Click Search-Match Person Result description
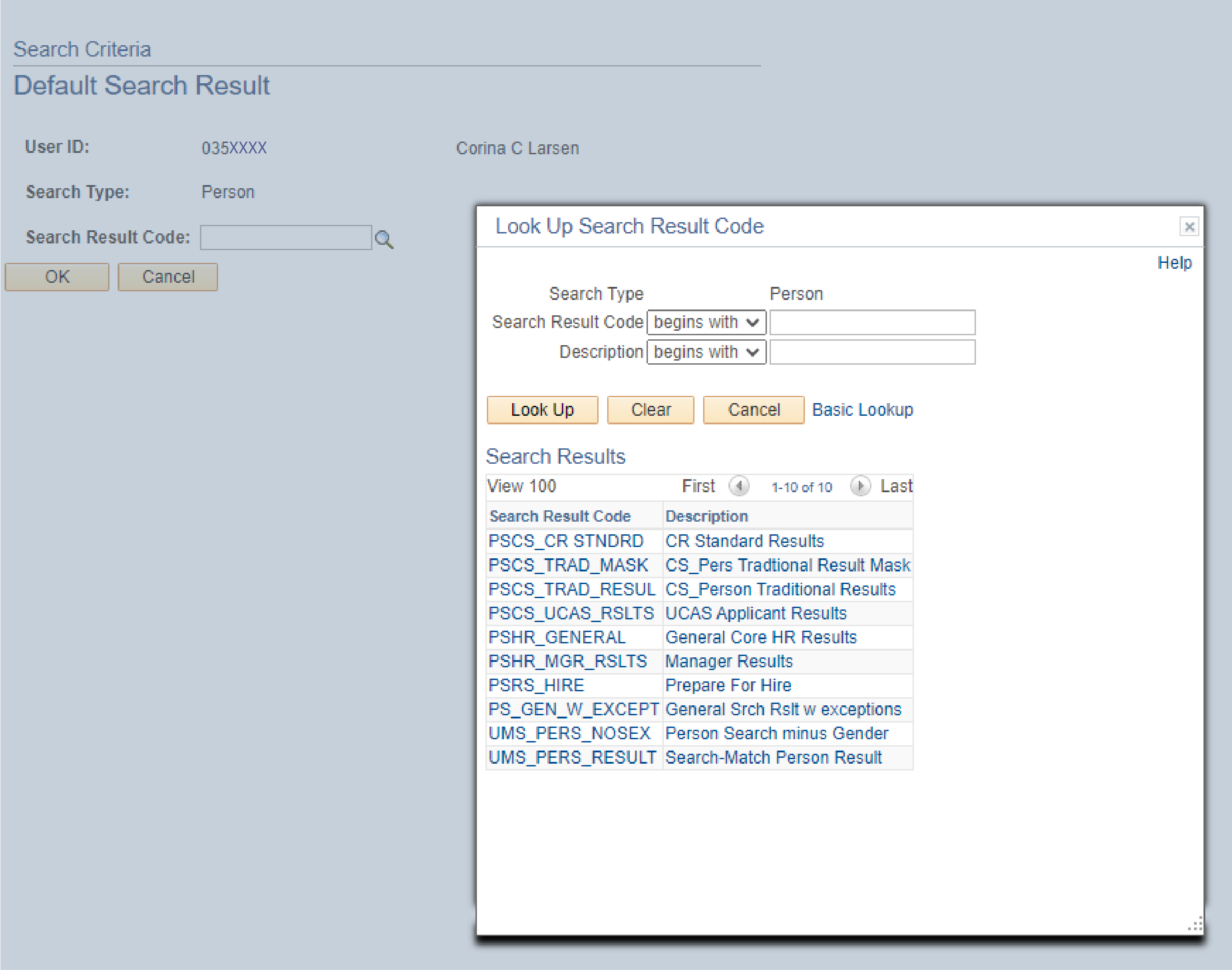Image resolution: width=1232 pixels, height=970 pixels. 774,758
